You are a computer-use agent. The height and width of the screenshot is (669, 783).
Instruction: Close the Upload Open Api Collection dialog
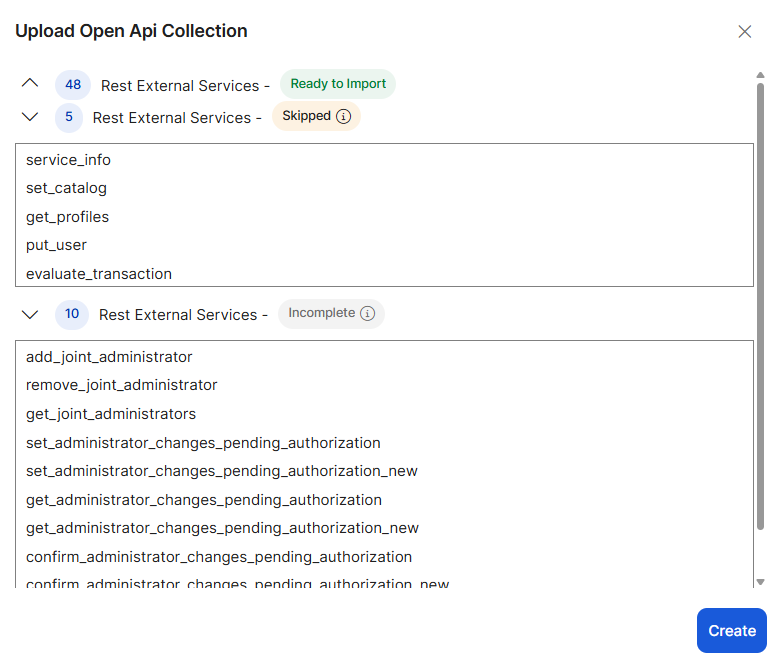coord(744,32)
